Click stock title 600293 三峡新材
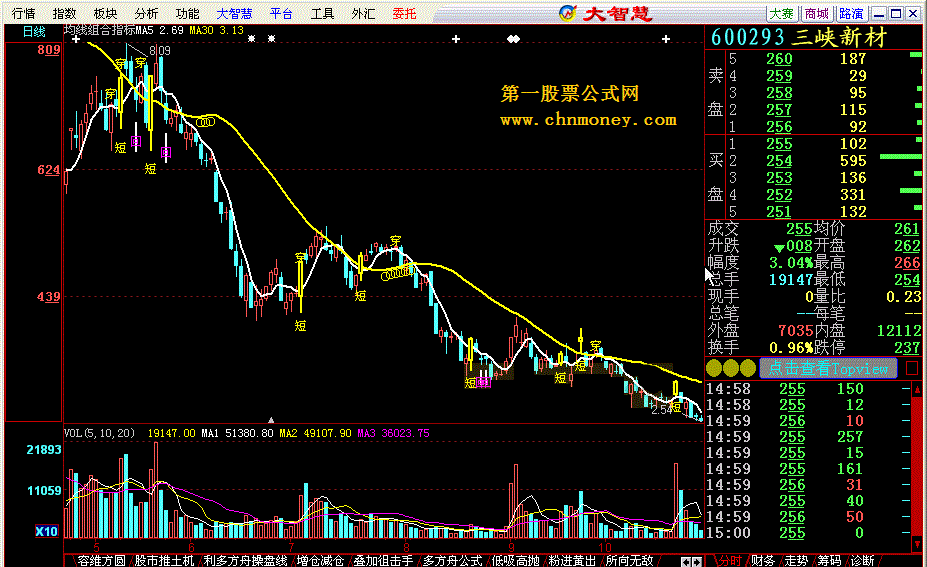The image size is (927, 567). 799,37
